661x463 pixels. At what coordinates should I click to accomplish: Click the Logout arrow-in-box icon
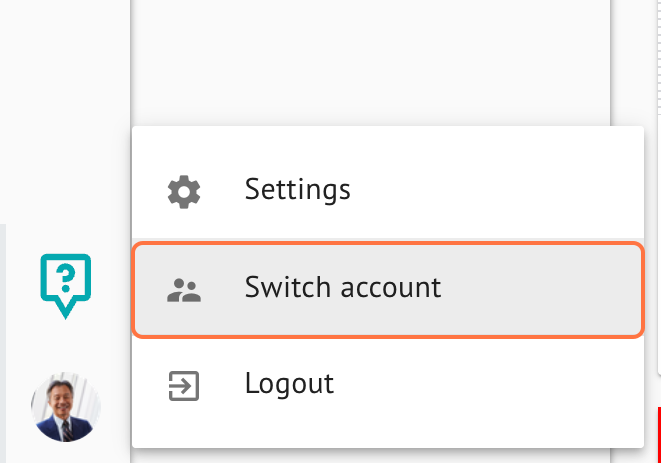184,386
